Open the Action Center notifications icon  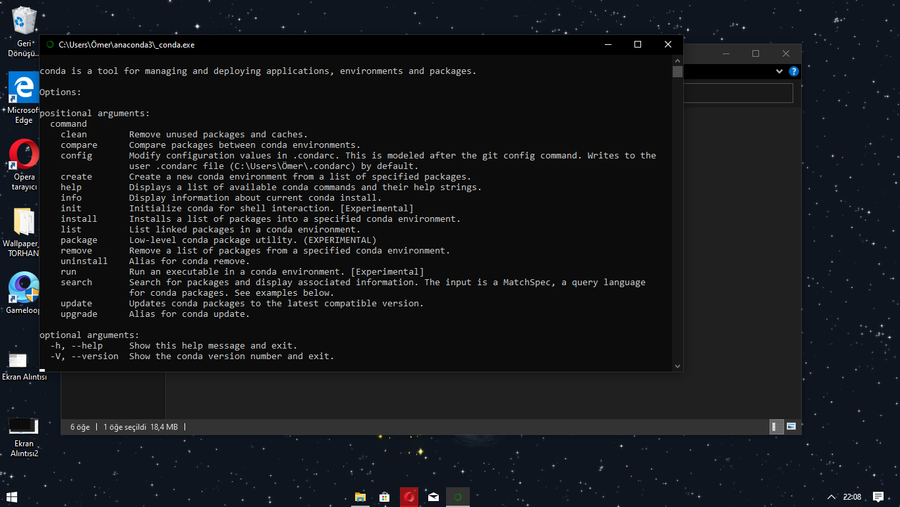(x=878, y=497)
